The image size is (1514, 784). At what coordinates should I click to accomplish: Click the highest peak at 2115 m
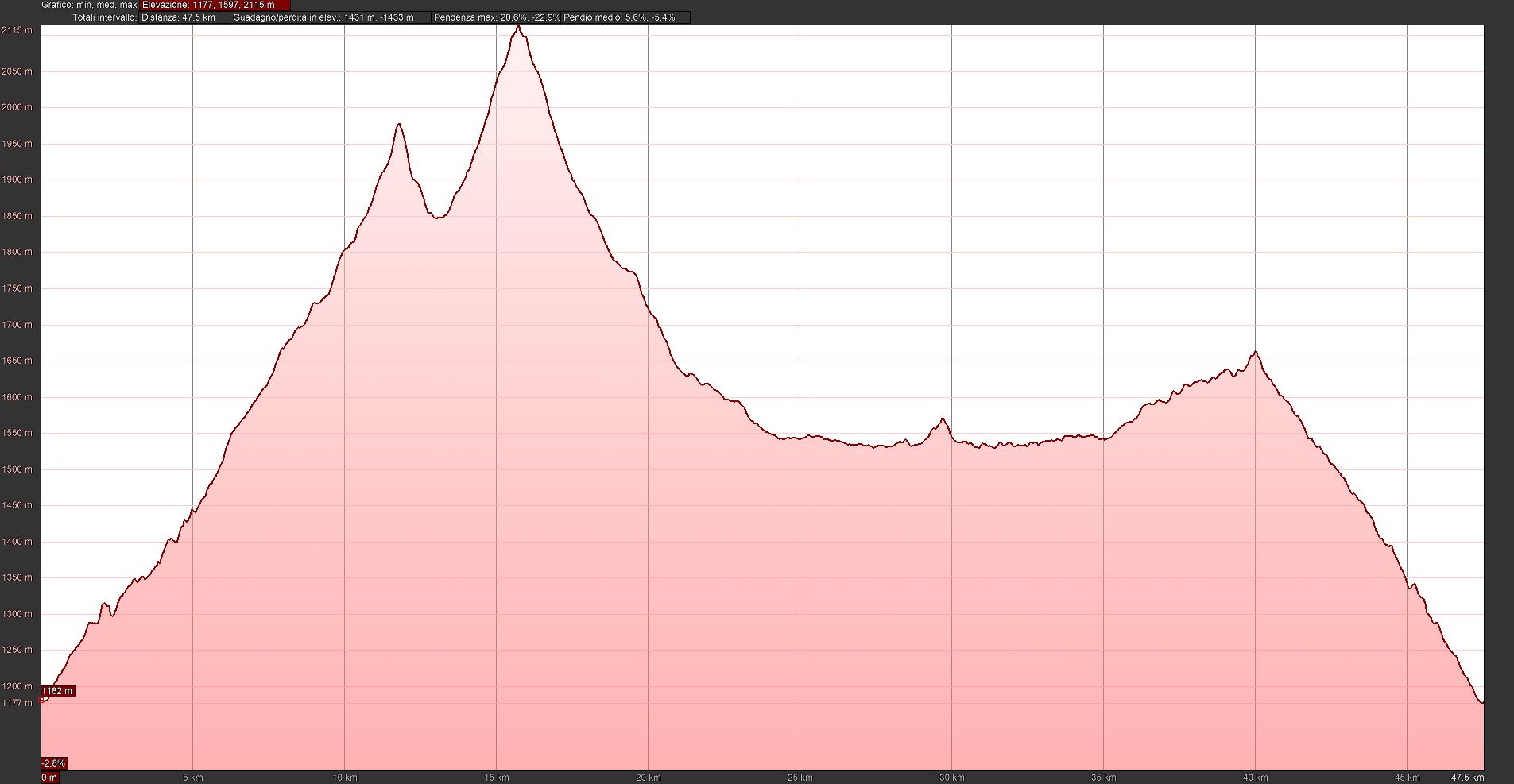pos(519,27)
